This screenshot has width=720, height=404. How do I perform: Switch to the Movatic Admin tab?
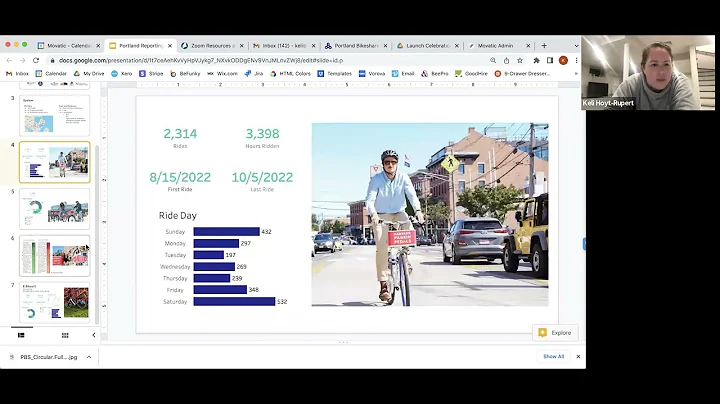(499, 45)
